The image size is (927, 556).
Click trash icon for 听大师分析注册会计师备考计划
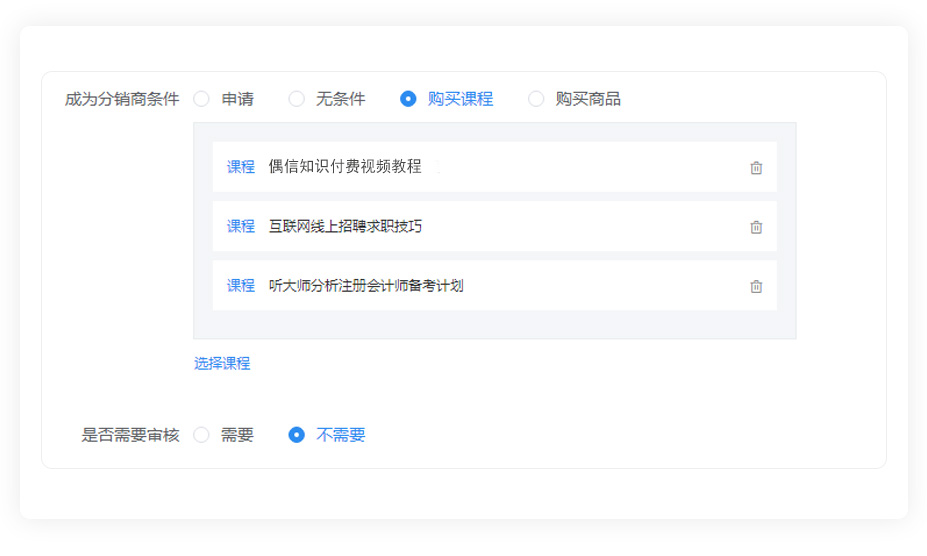click(x=756, y=287)
